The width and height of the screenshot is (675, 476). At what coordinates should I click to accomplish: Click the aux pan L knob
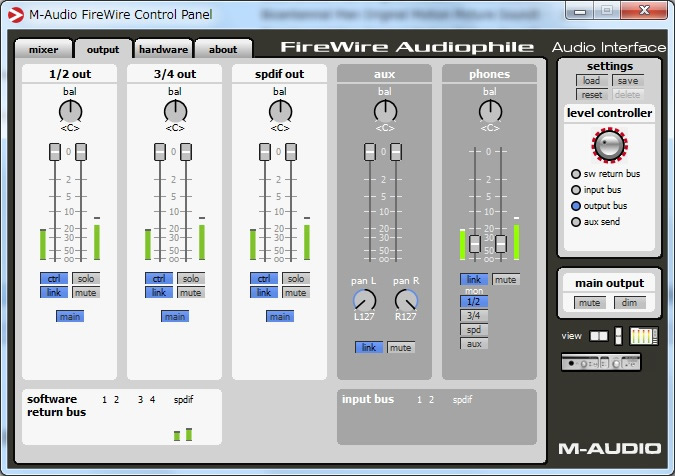pyautogui.click(x=364, y=300)
